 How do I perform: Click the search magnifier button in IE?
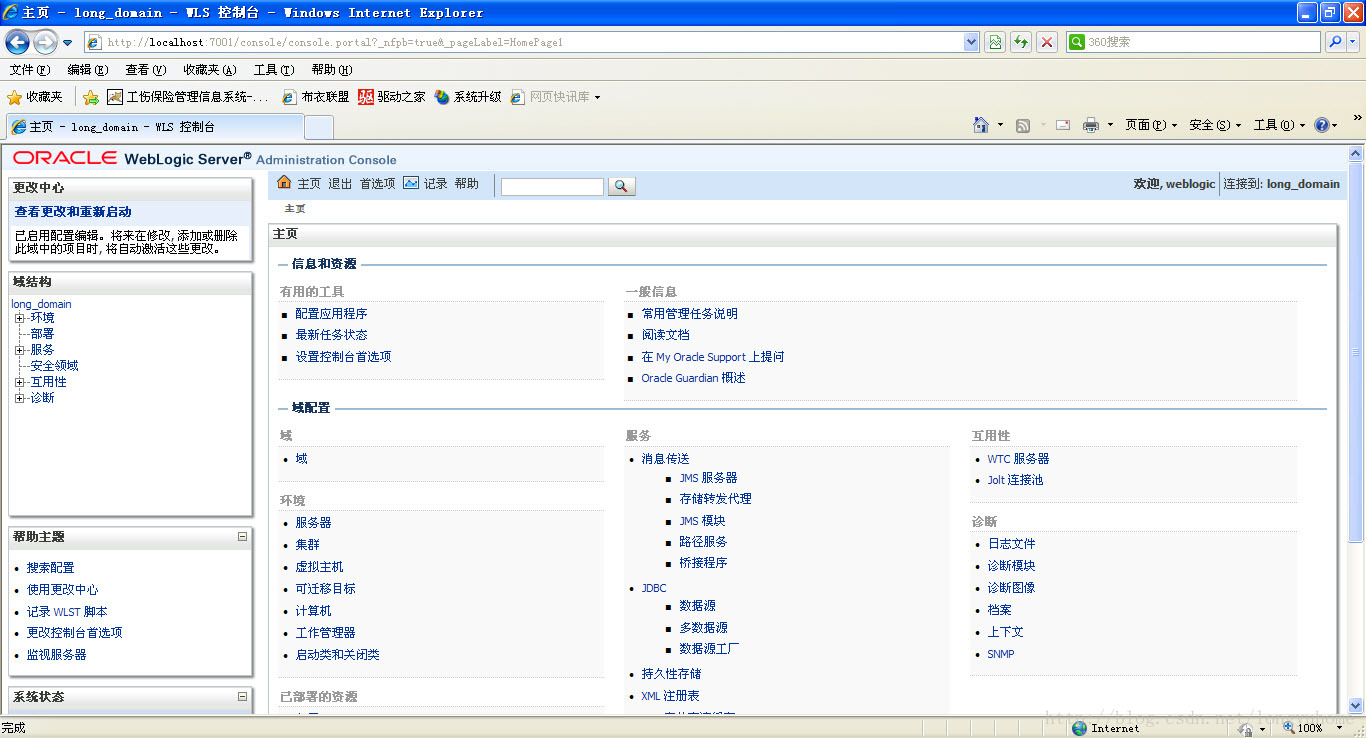(1335, 42)
